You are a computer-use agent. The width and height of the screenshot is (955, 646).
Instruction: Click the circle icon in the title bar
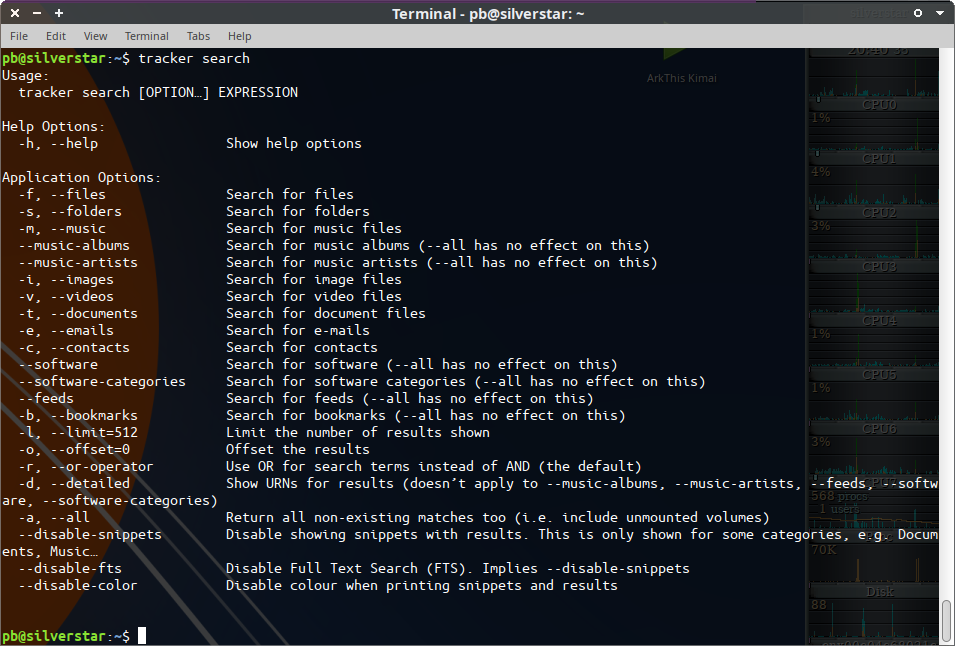[918, 13]
